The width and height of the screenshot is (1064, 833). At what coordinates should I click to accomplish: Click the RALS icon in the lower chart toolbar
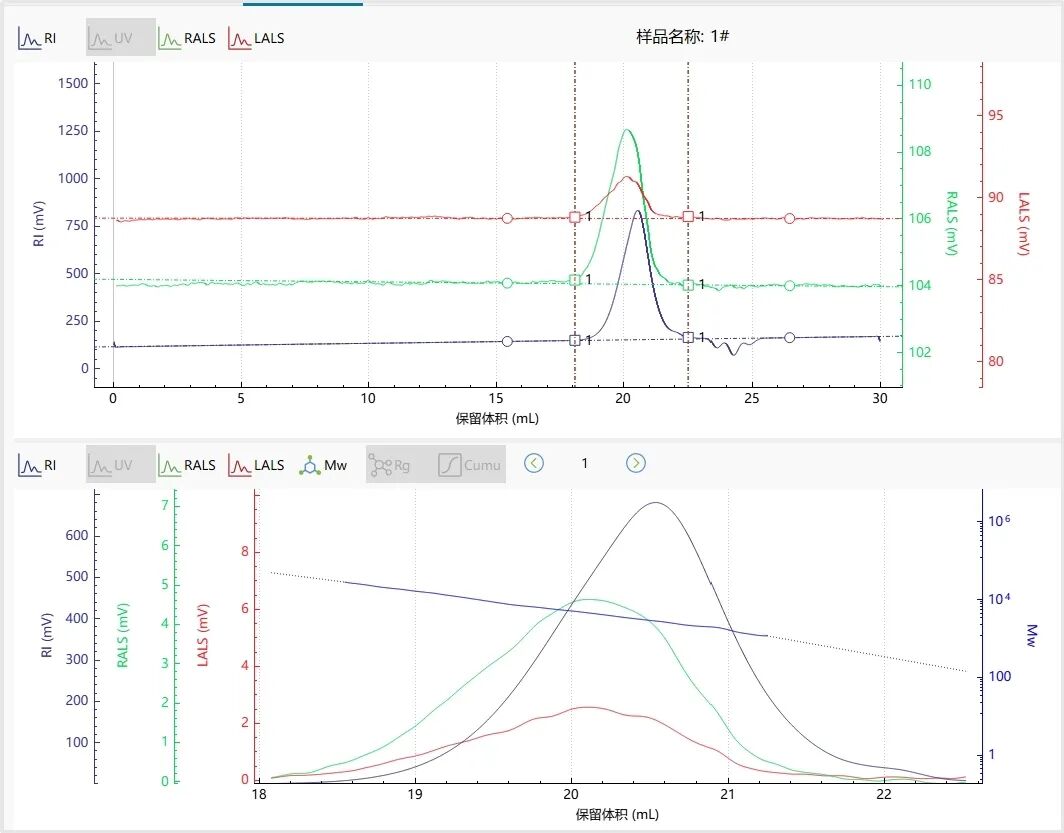[x=186, y=465]
